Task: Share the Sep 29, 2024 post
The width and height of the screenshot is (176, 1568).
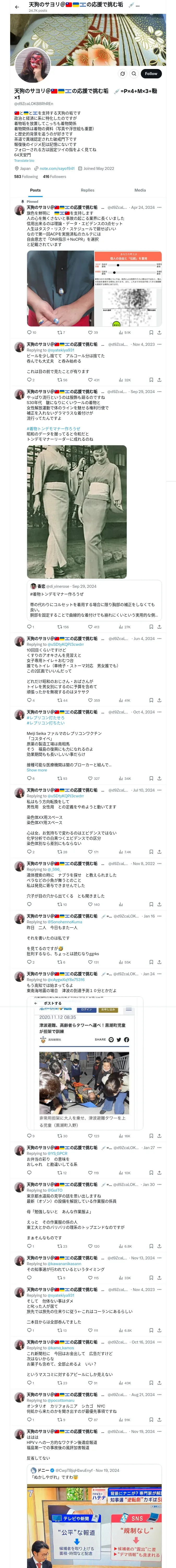Action: click(159, 626)
